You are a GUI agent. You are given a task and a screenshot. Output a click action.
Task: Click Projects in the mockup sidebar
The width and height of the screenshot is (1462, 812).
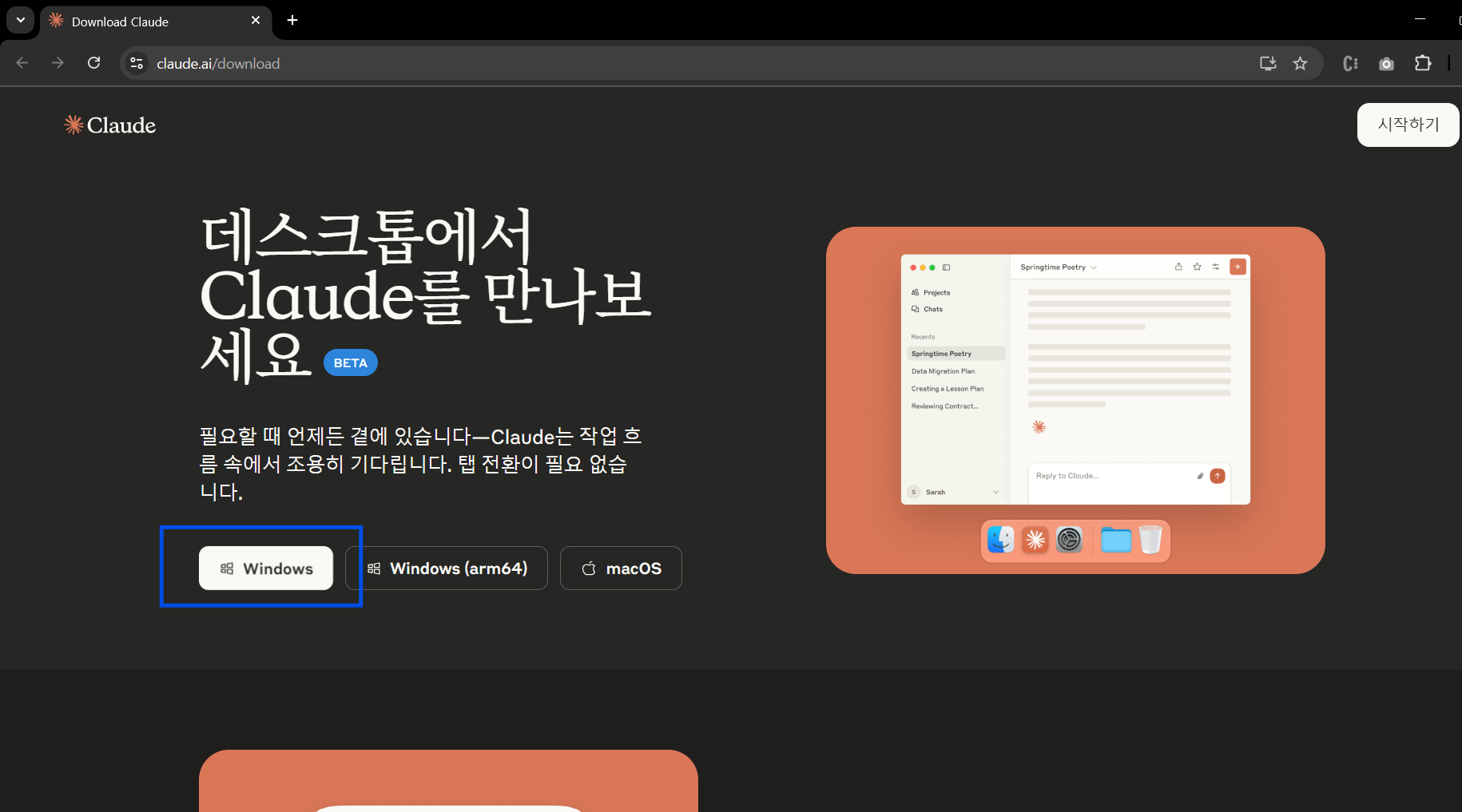coord(931,293)
